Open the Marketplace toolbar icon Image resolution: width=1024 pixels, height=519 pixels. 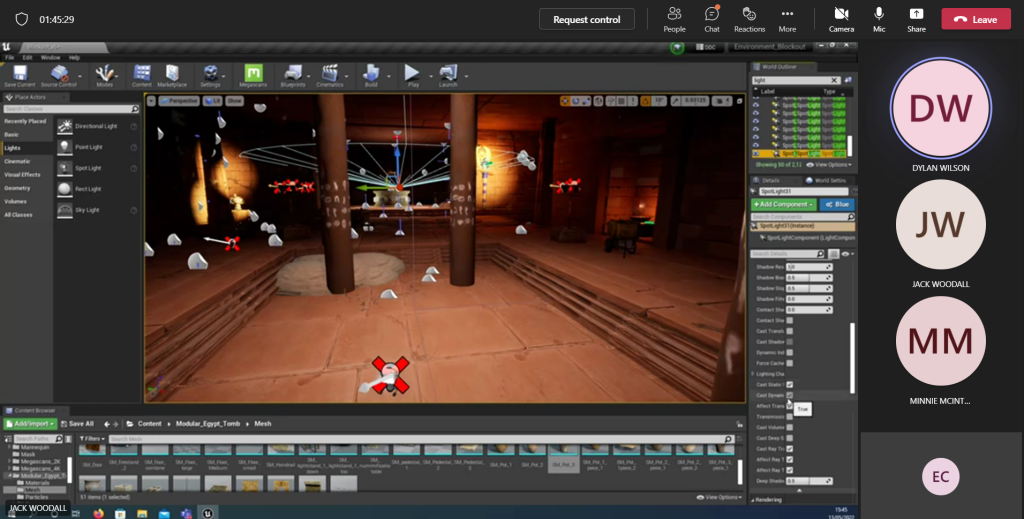pyautogui.click(x=172, y=76)
